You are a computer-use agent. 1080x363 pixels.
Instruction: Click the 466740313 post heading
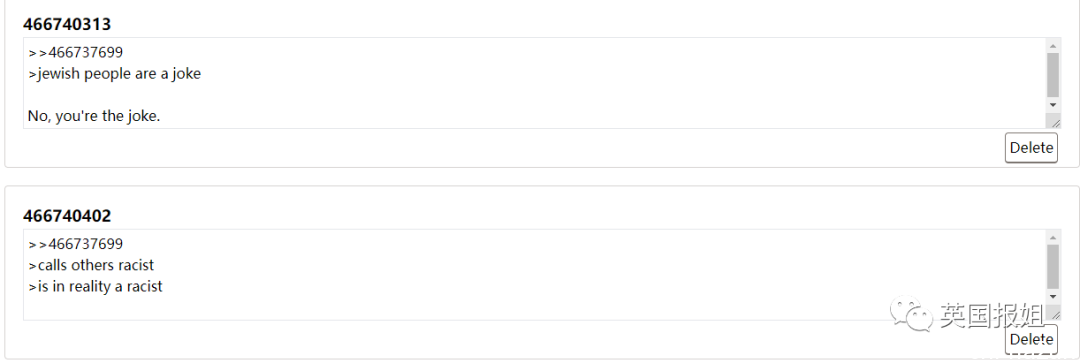pyautogui.click(x=67, y=25)
